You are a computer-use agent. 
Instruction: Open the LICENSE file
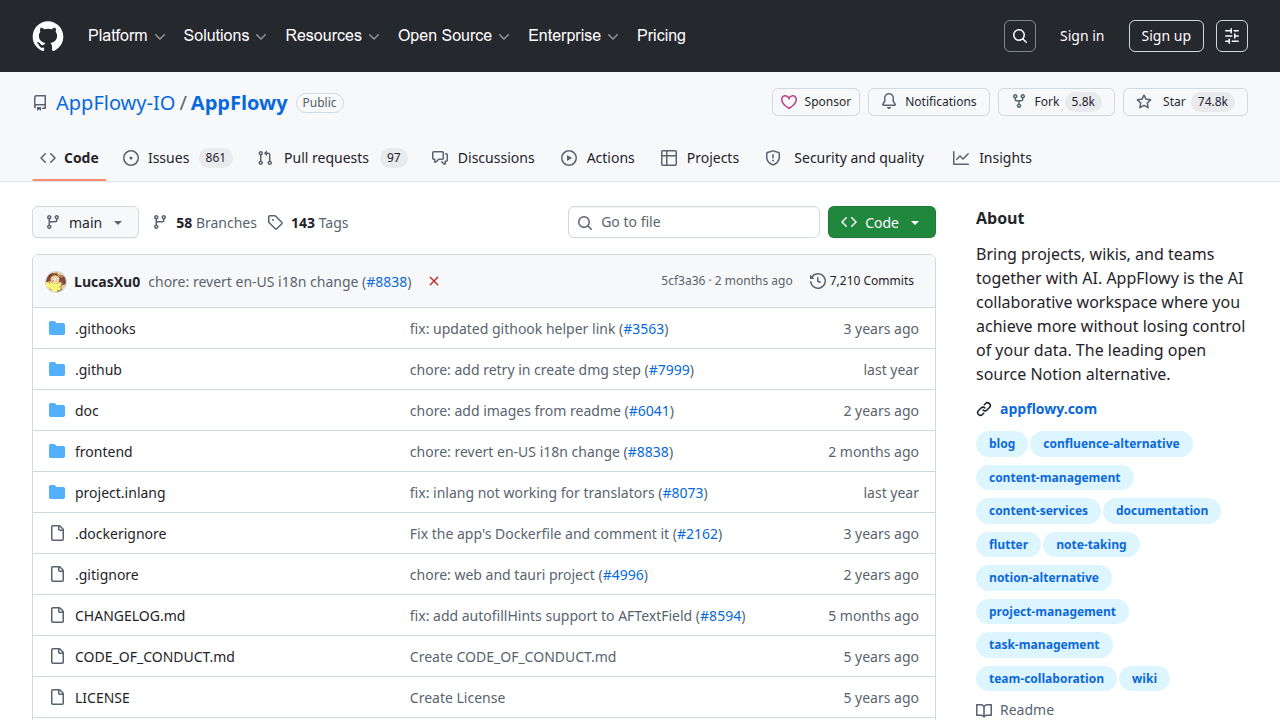102,698
